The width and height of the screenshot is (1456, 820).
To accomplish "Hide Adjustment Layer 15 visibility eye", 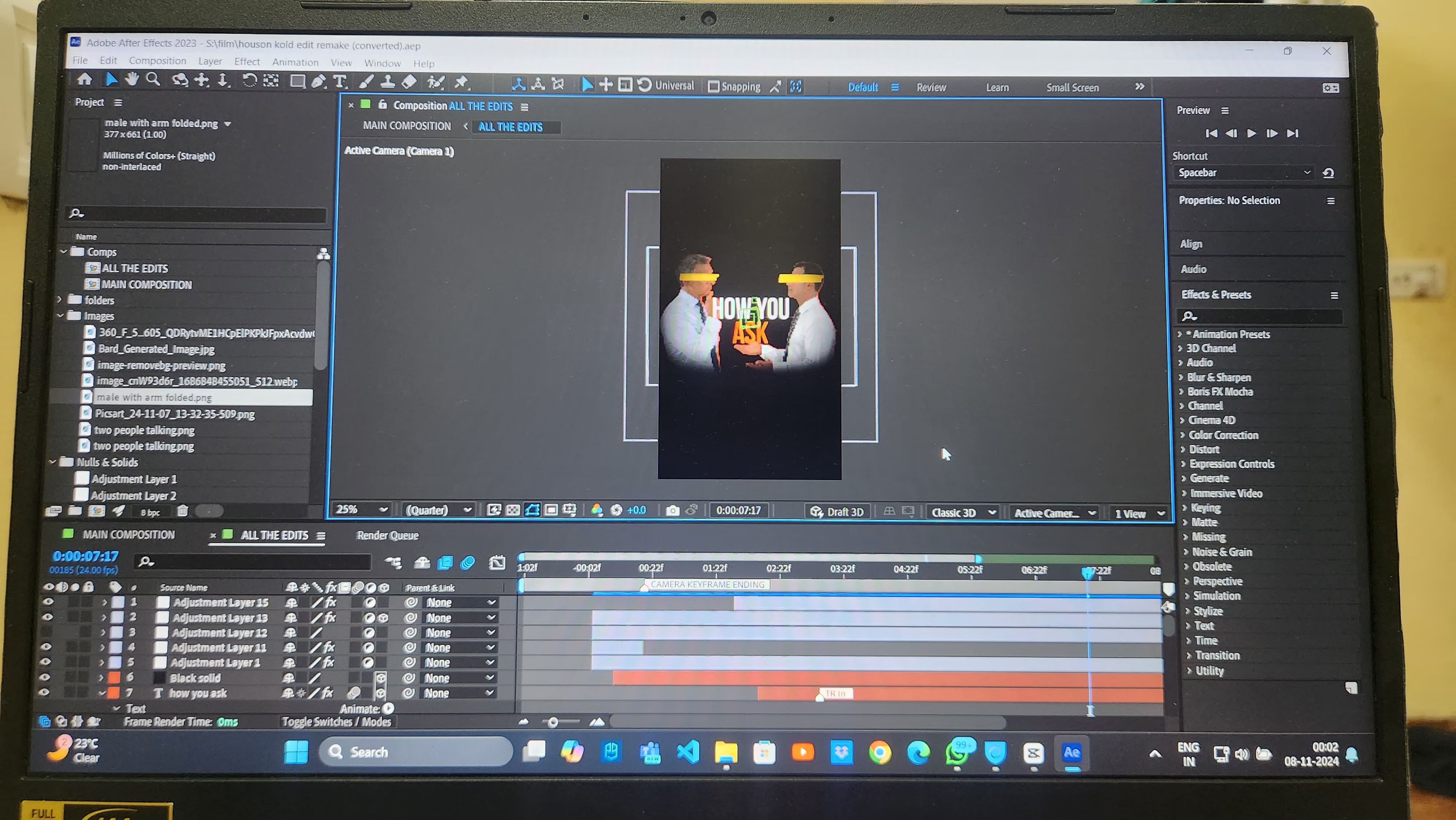I will click(48, 602).
